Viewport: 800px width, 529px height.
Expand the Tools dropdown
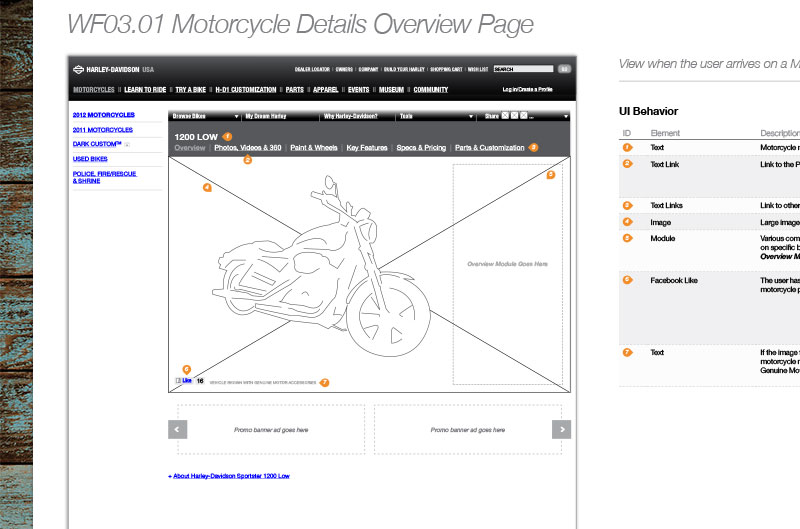click(437, 116)
